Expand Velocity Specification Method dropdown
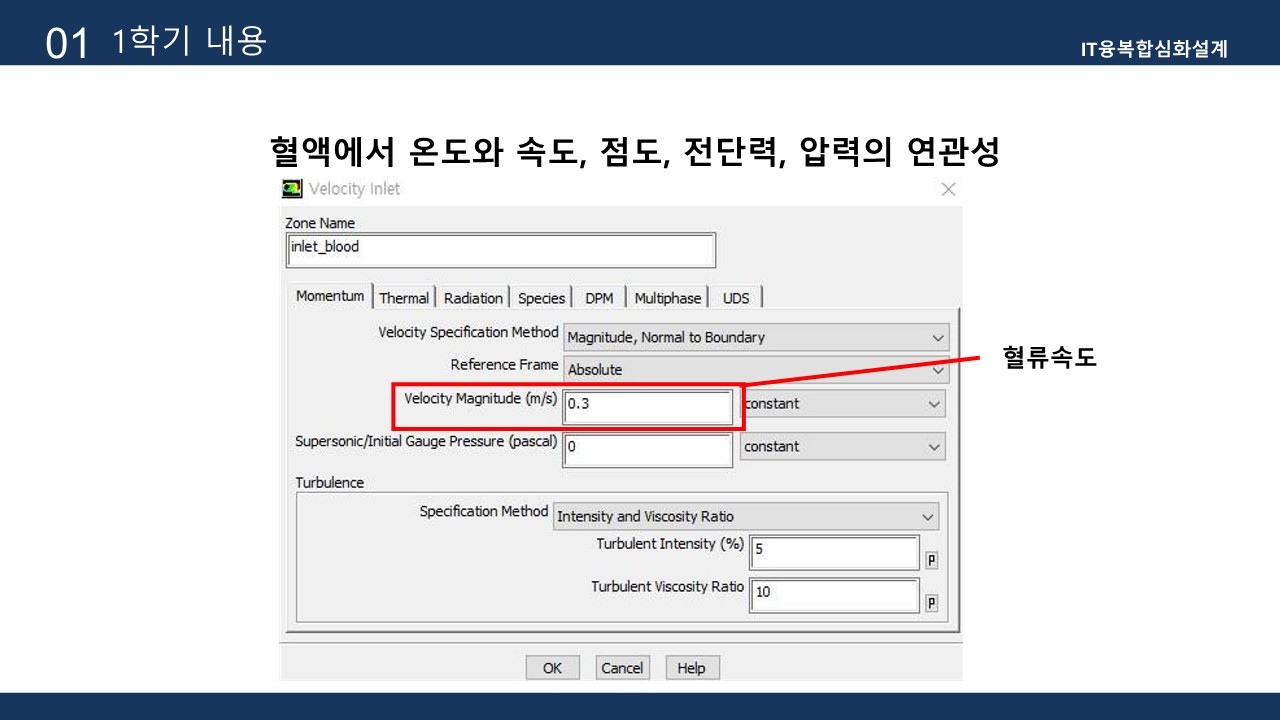 [x=755, y=338]
